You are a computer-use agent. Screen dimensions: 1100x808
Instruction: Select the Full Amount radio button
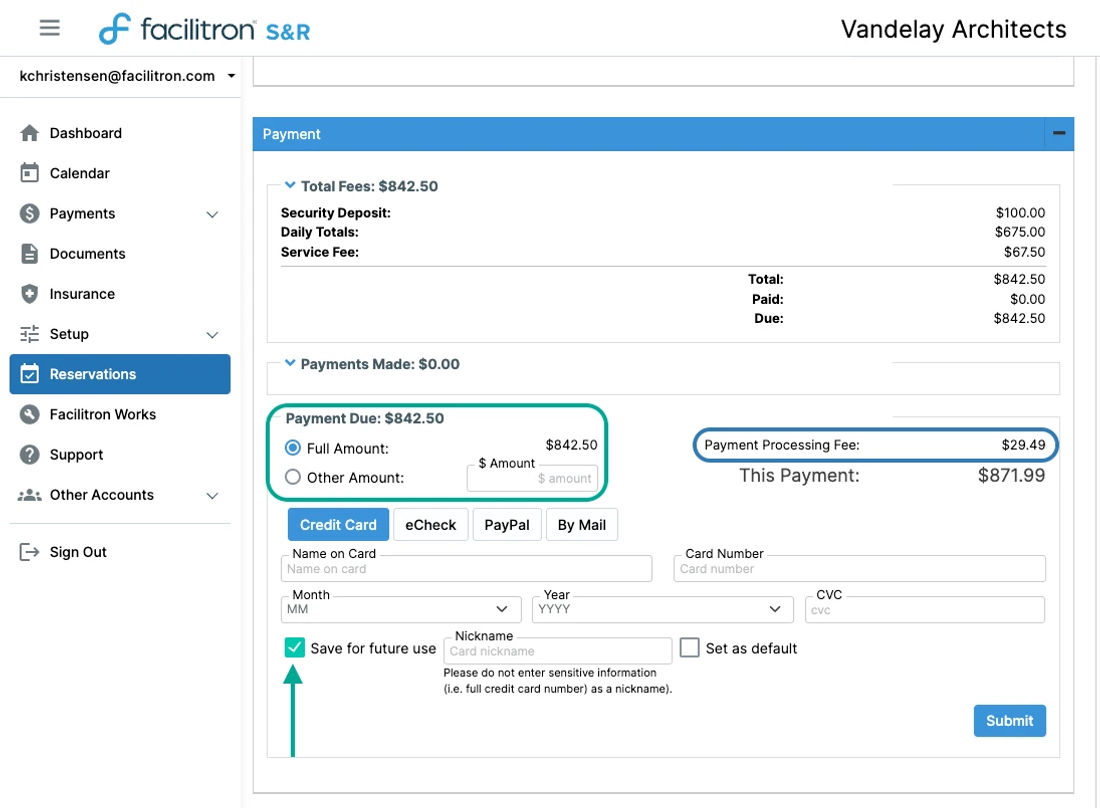293,447
